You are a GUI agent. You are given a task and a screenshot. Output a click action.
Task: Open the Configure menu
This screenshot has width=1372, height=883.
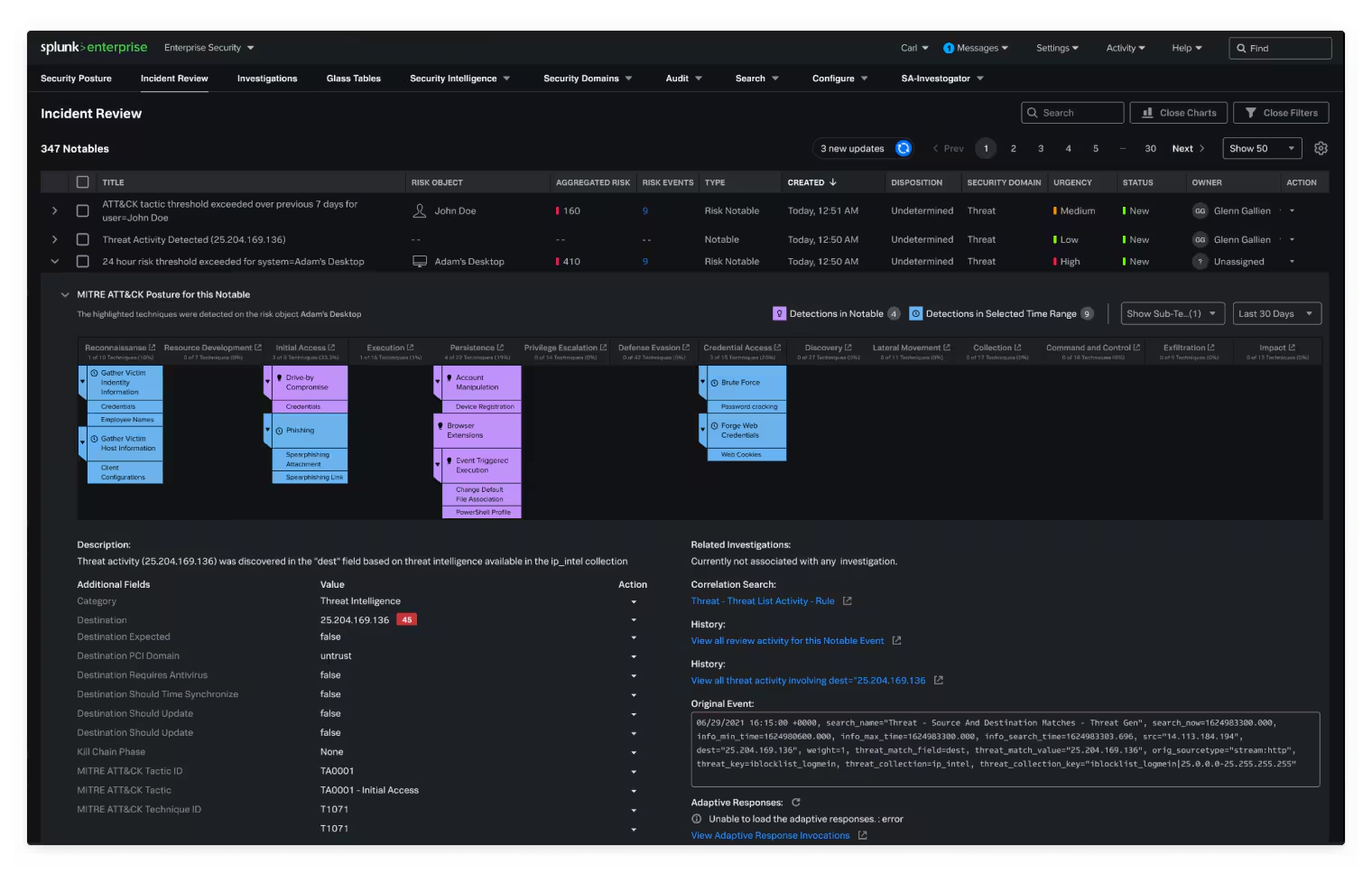839,79
